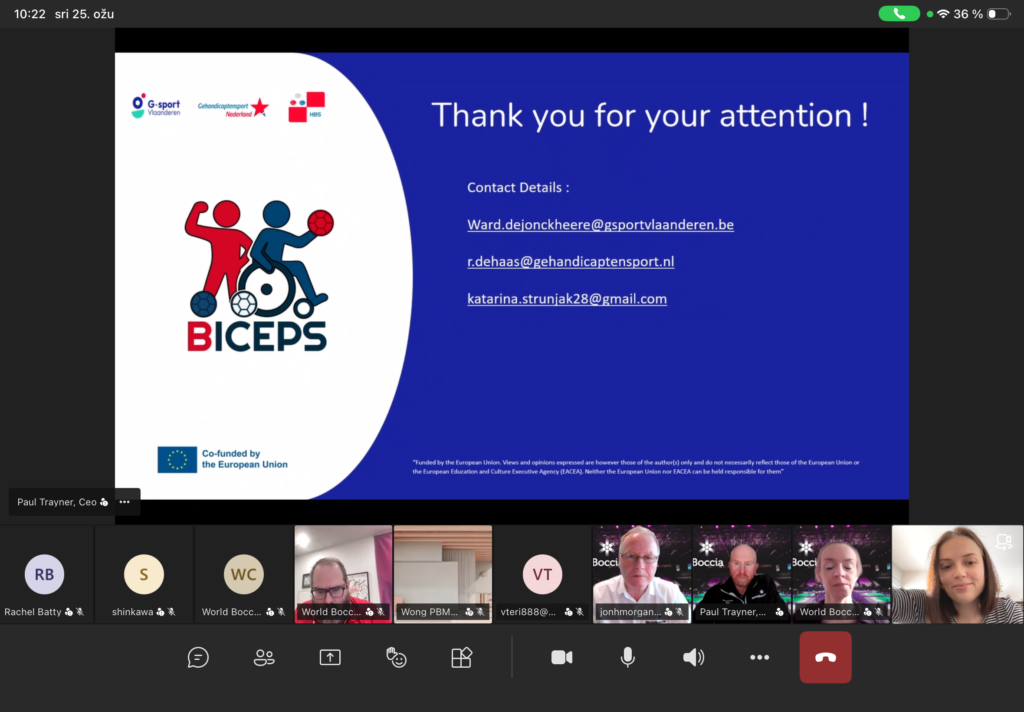
Task: Tap the share content icon
Action: [330, 657]
